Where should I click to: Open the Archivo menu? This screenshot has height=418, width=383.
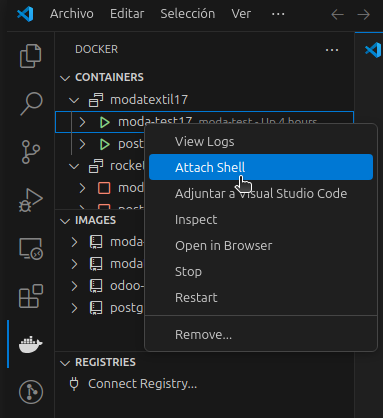click(72, 14)
